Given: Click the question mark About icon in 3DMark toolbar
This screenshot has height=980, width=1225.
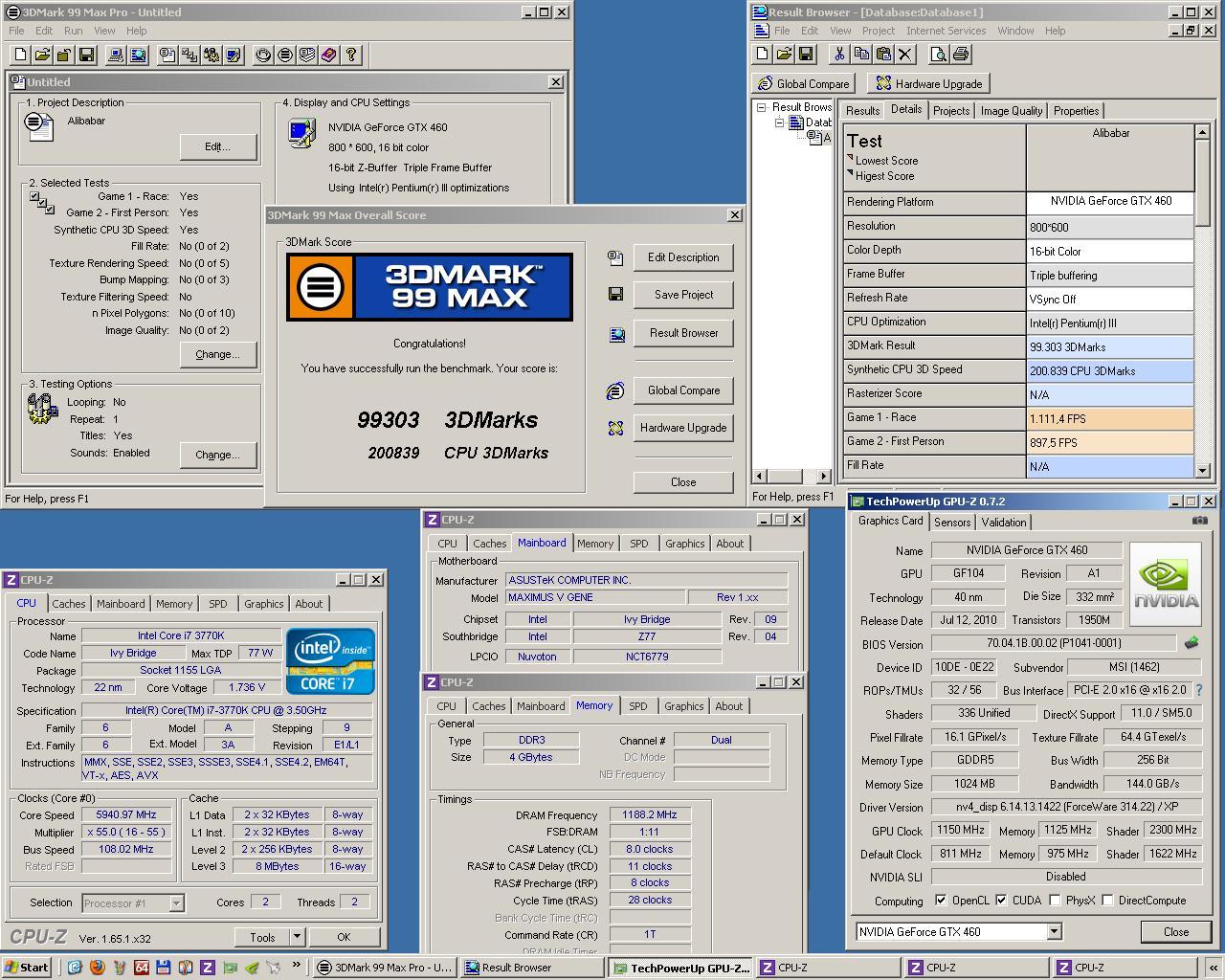Looking at the screenshot, I should pyautogui.click(x=351, y=55).
